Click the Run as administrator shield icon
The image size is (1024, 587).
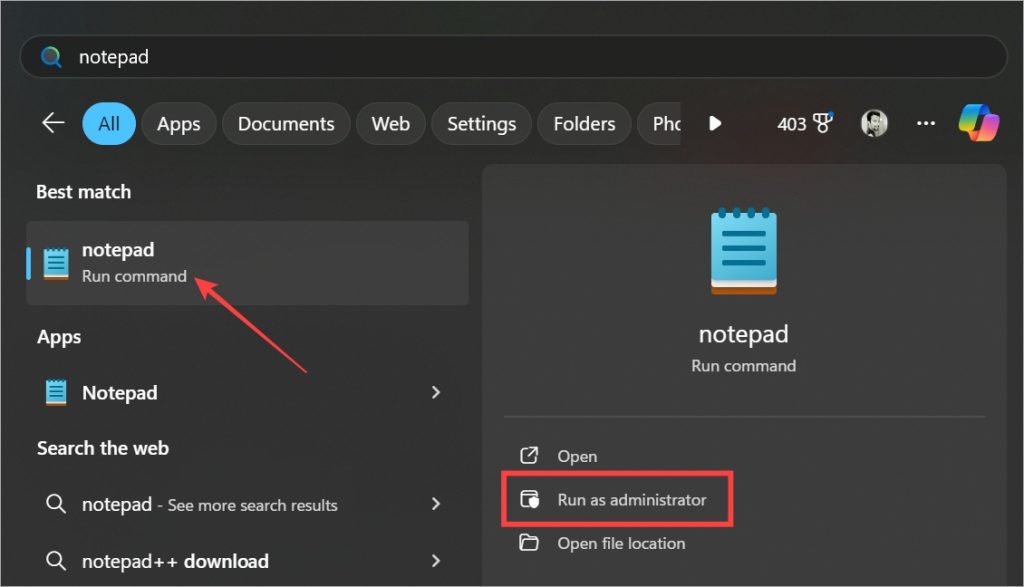[x=529, y=499]
